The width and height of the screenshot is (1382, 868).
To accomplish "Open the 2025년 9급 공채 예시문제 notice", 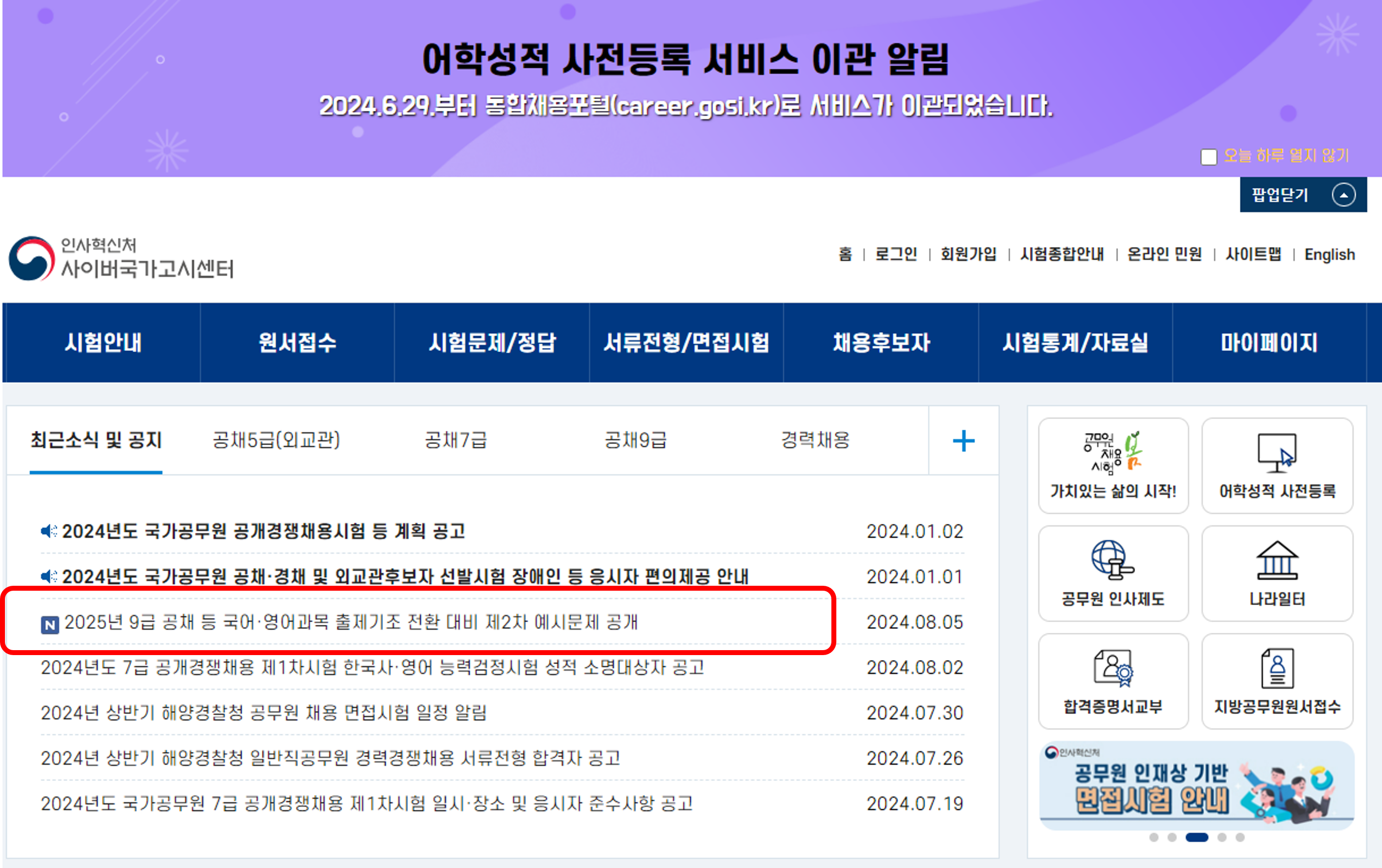I will (351, 622).
